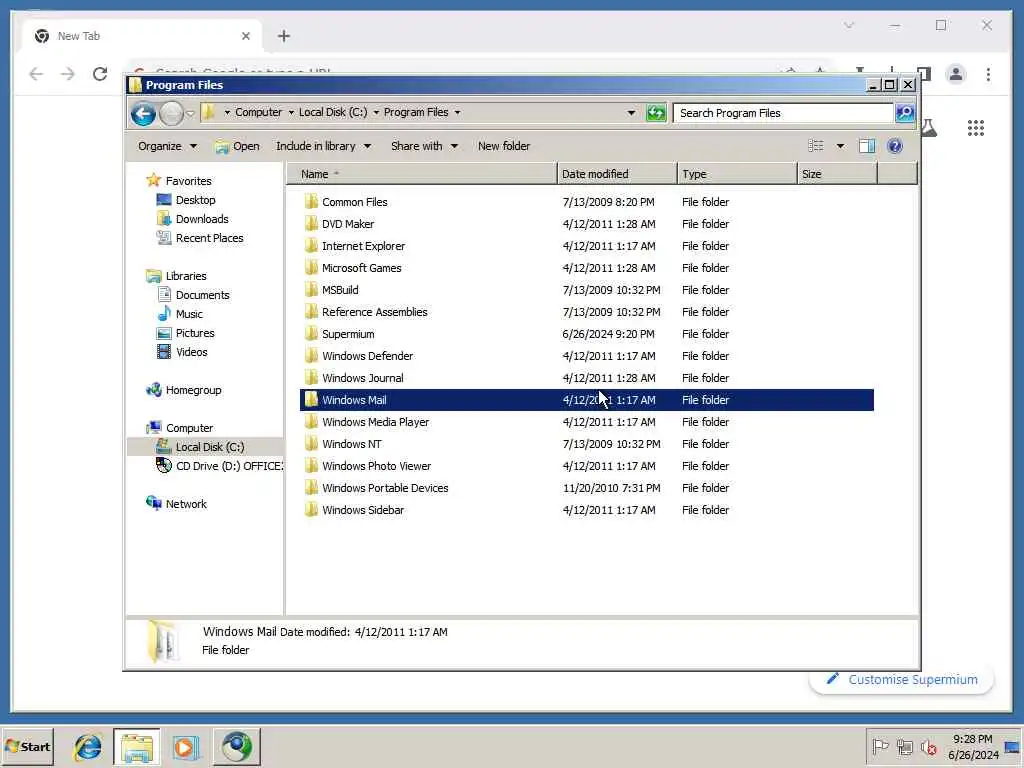Screen dimensions: 1024x768
Task: Open Documents library in navigation pane
Action: [202, 295]
